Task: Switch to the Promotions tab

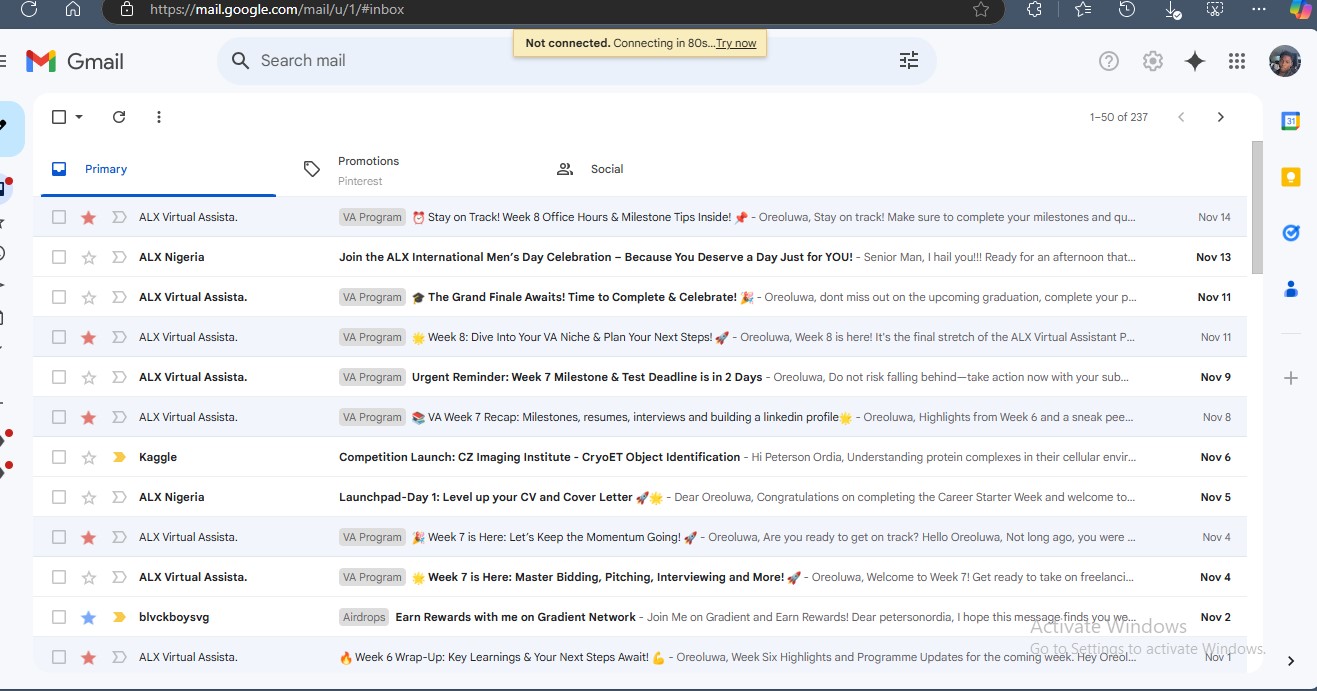Action: [x=368, y=169]
